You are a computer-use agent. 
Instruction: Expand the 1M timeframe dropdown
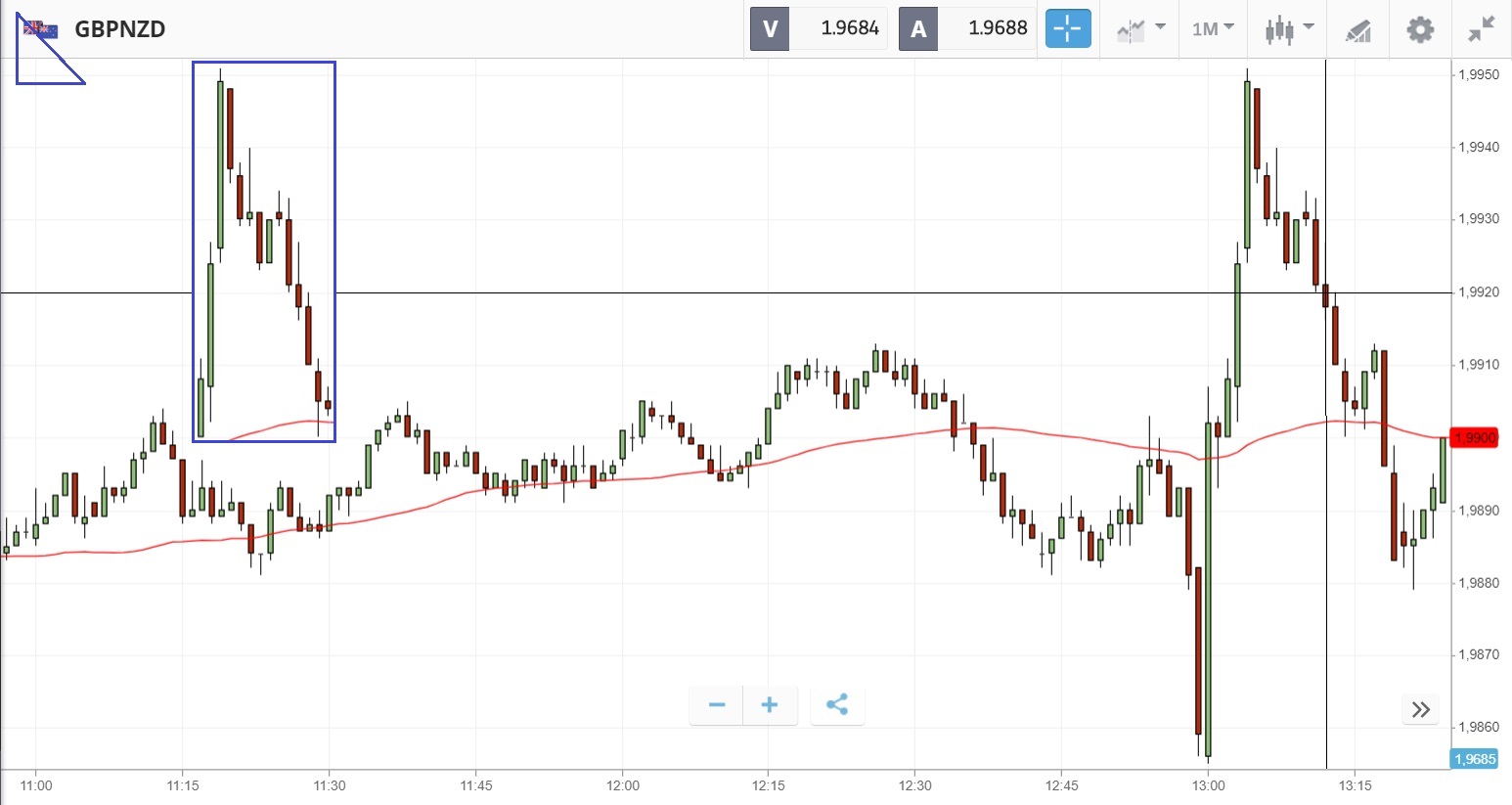[x=1213, y=28]
